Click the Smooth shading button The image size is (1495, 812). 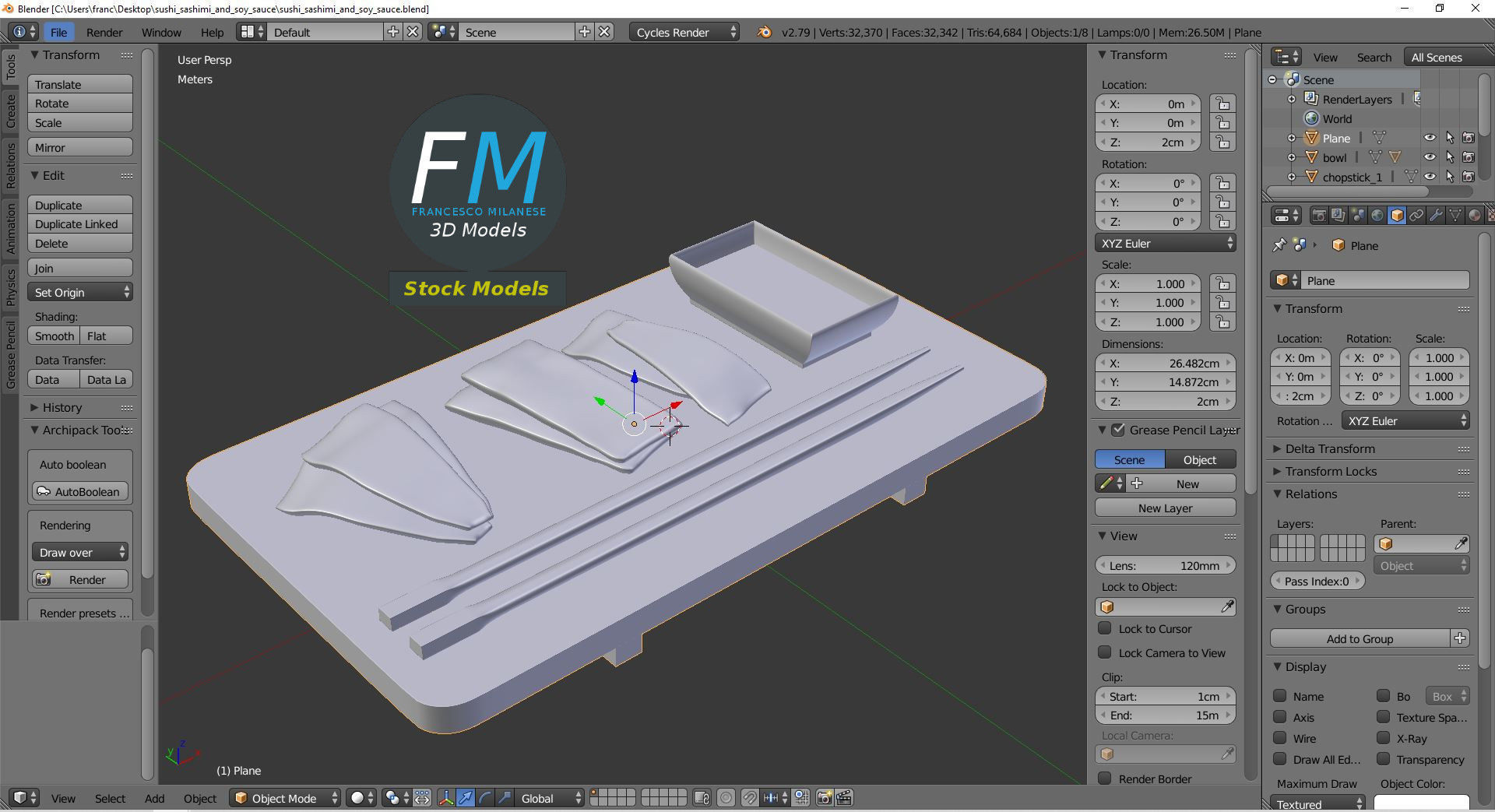click(x=54, y=336)
